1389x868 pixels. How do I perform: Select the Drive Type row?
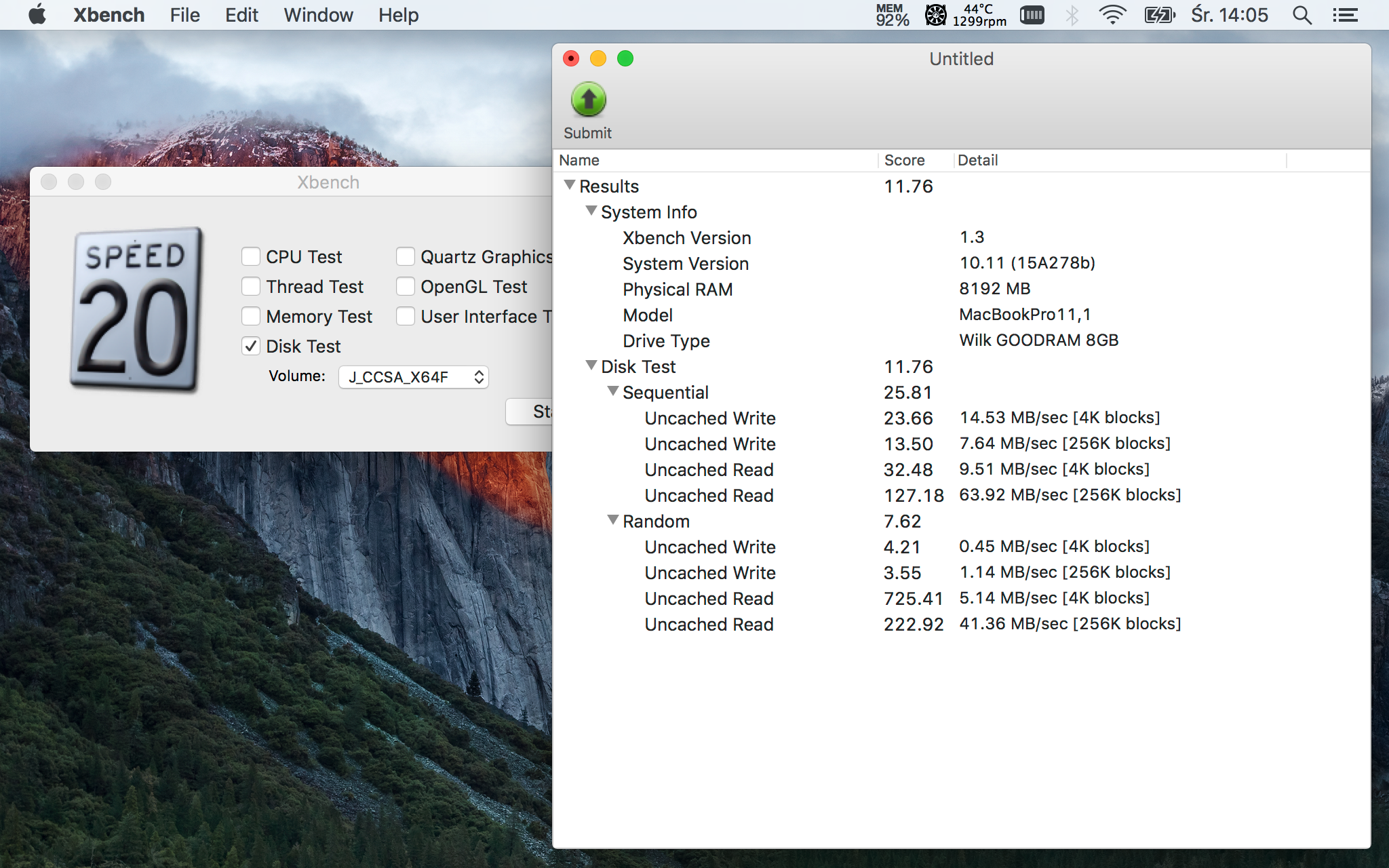pos(961,341)
